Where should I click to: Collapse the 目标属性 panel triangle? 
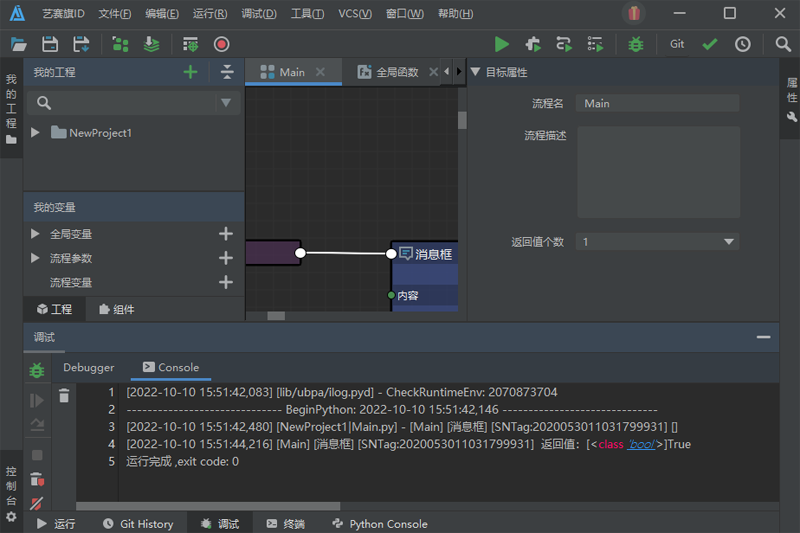pyautogui.click(x=476, y=72)
